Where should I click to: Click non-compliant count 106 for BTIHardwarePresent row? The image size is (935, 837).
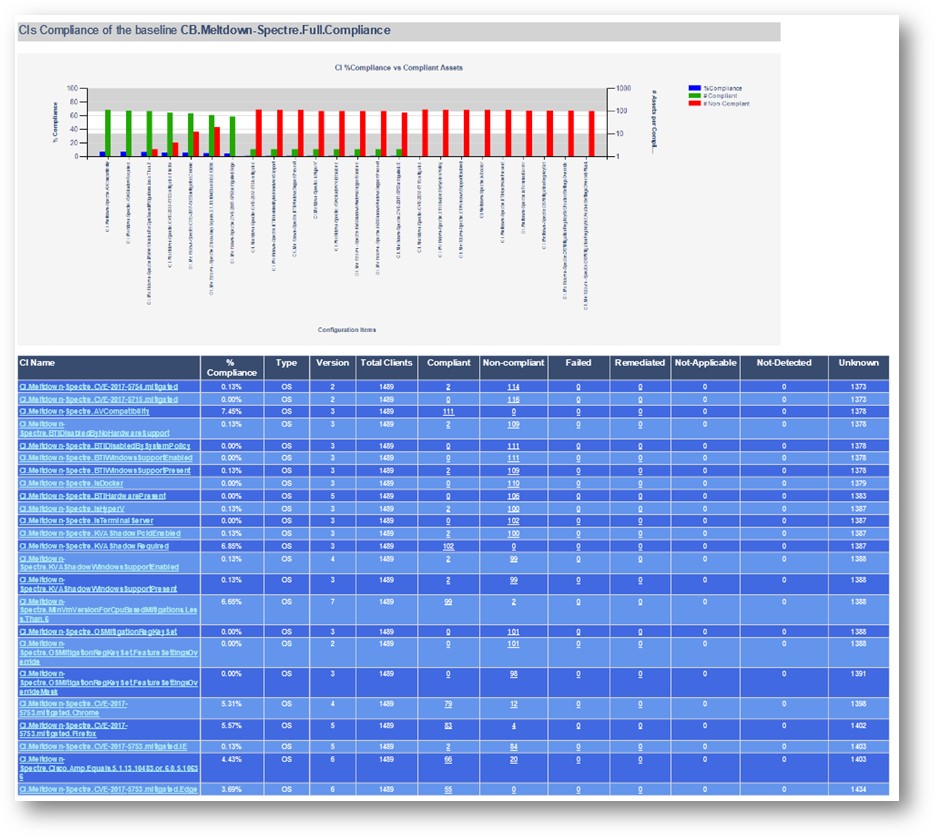(x=513, y=496)
